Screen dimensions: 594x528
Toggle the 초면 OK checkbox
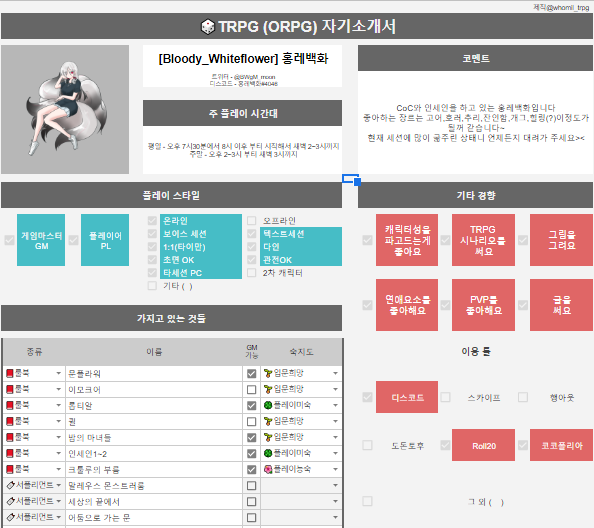pyautogui.click(x=152, y=260)
